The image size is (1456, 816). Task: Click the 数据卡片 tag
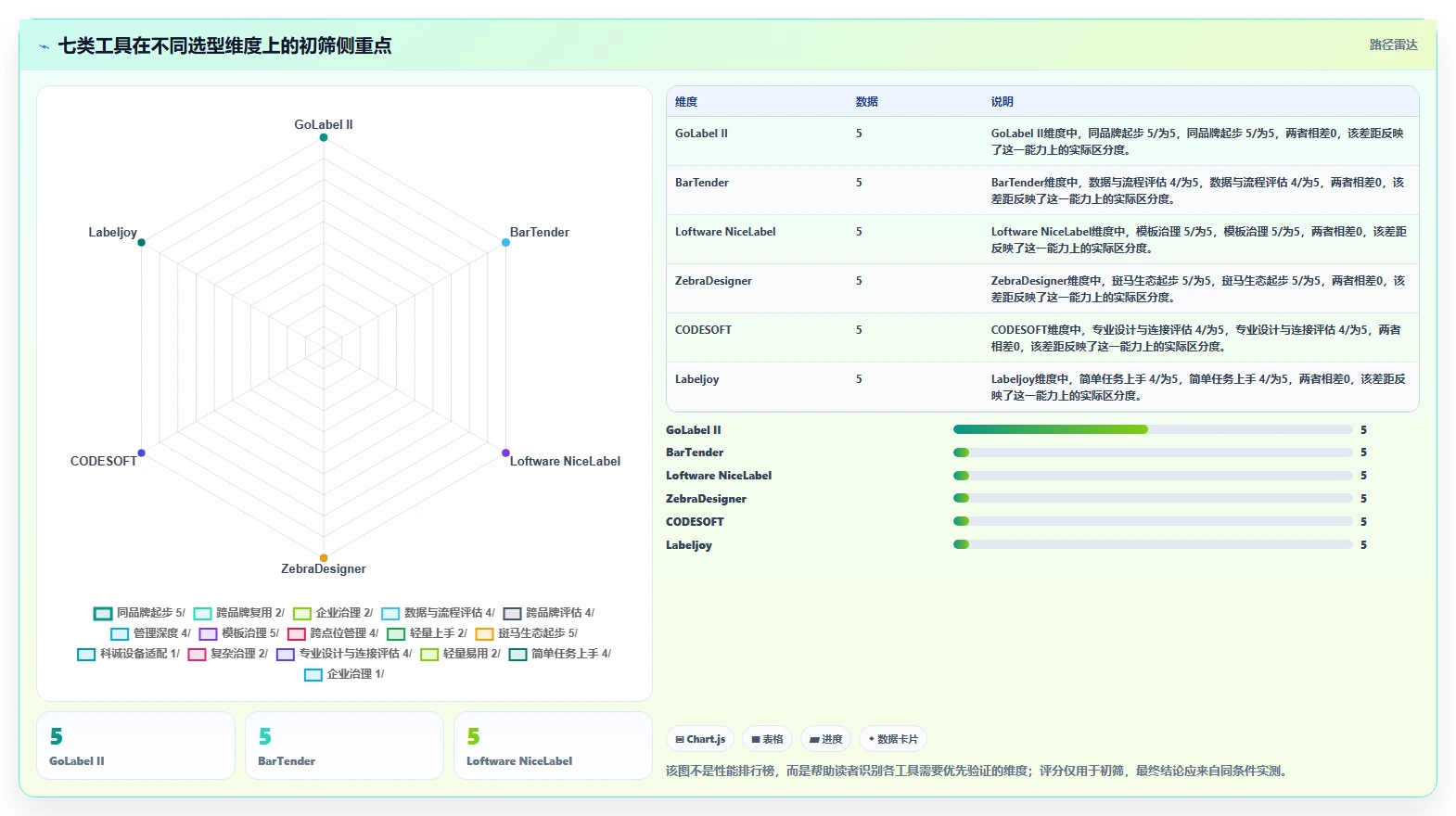pyautogui.click(x=893, y=739)
